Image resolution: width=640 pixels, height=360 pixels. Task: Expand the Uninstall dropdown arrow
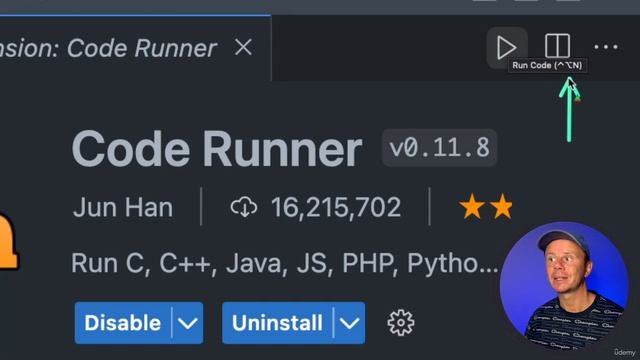(x=349, y=323)
